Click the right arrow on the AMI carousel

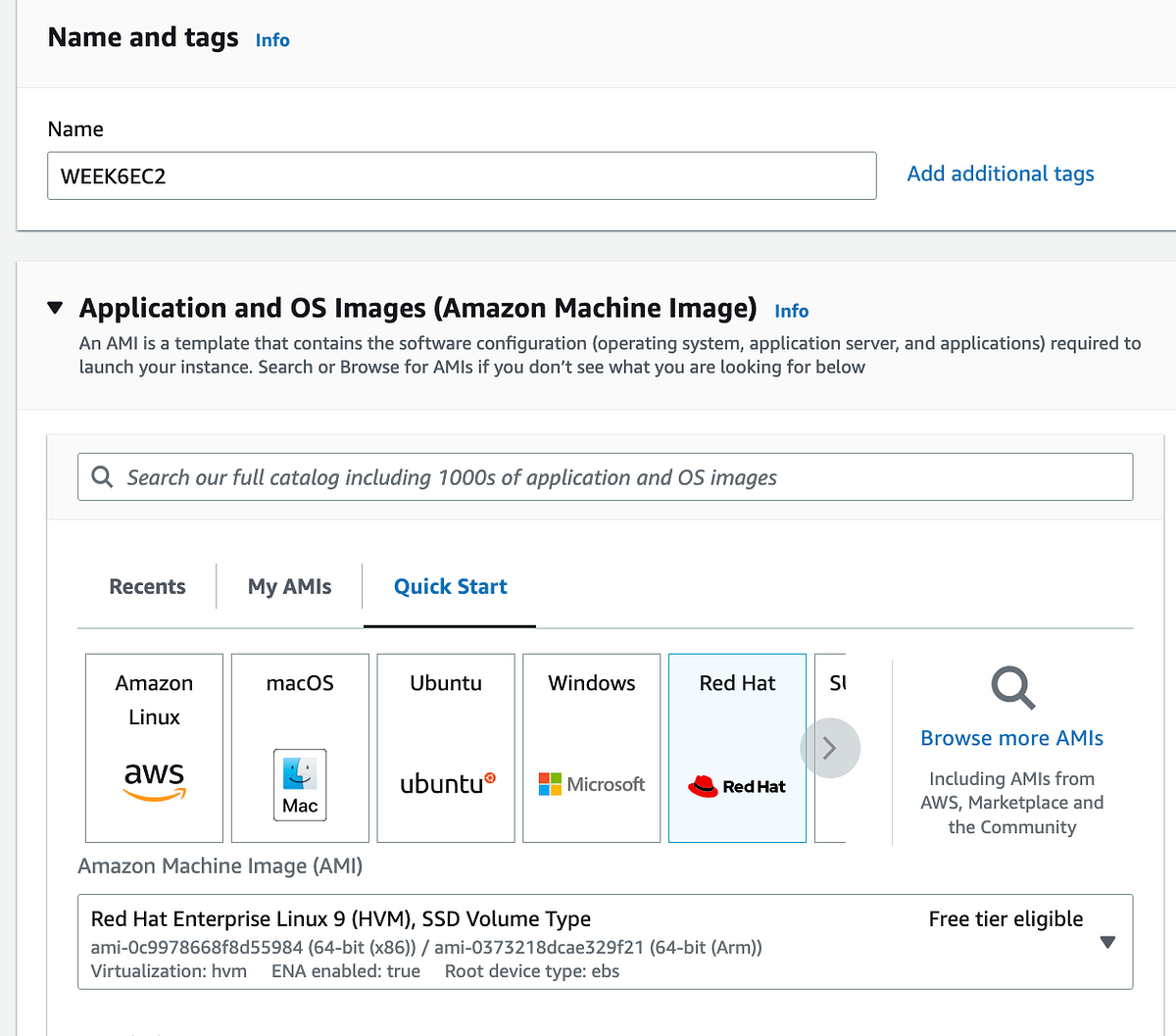click(830, 747)
